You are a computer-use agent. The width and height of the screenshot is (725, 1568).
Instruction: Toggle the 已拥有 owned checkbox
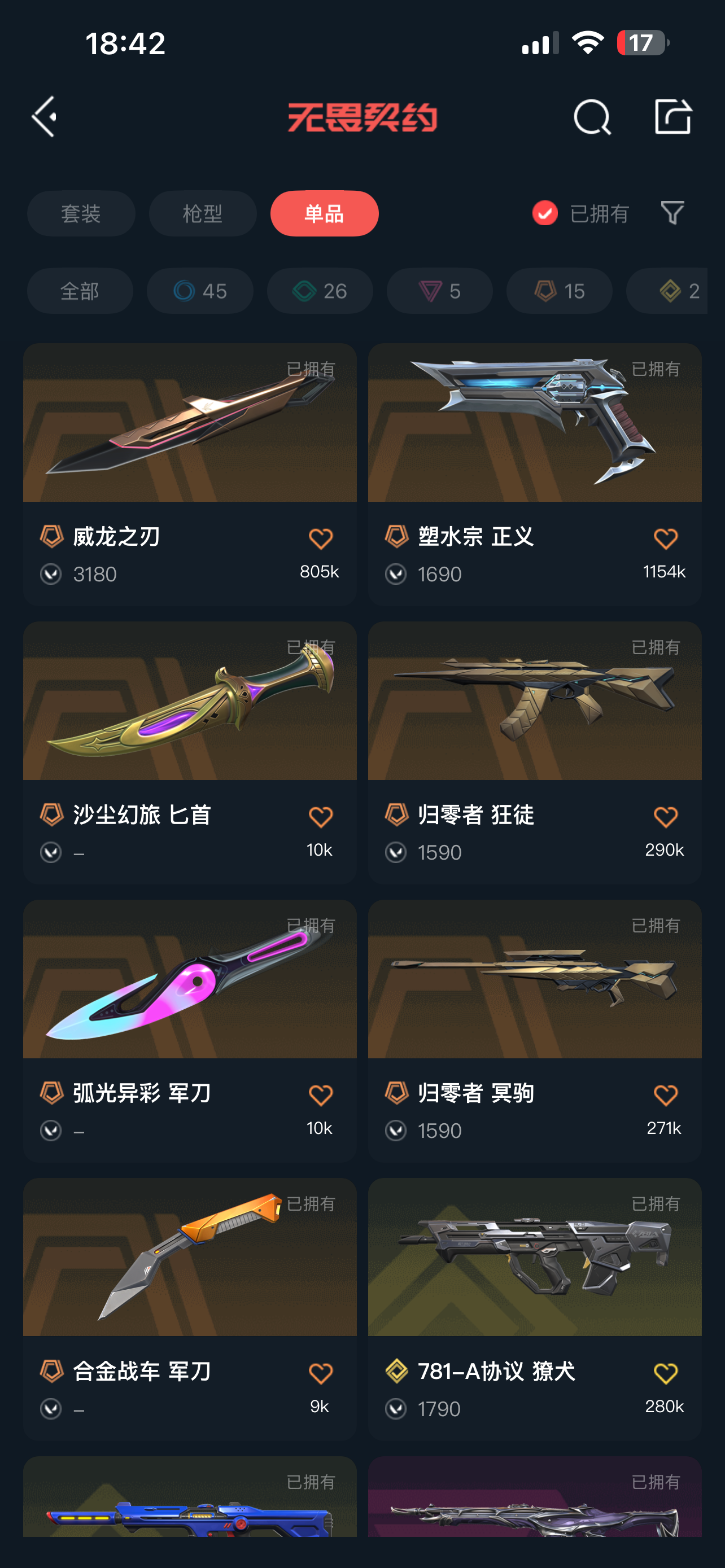545,213
